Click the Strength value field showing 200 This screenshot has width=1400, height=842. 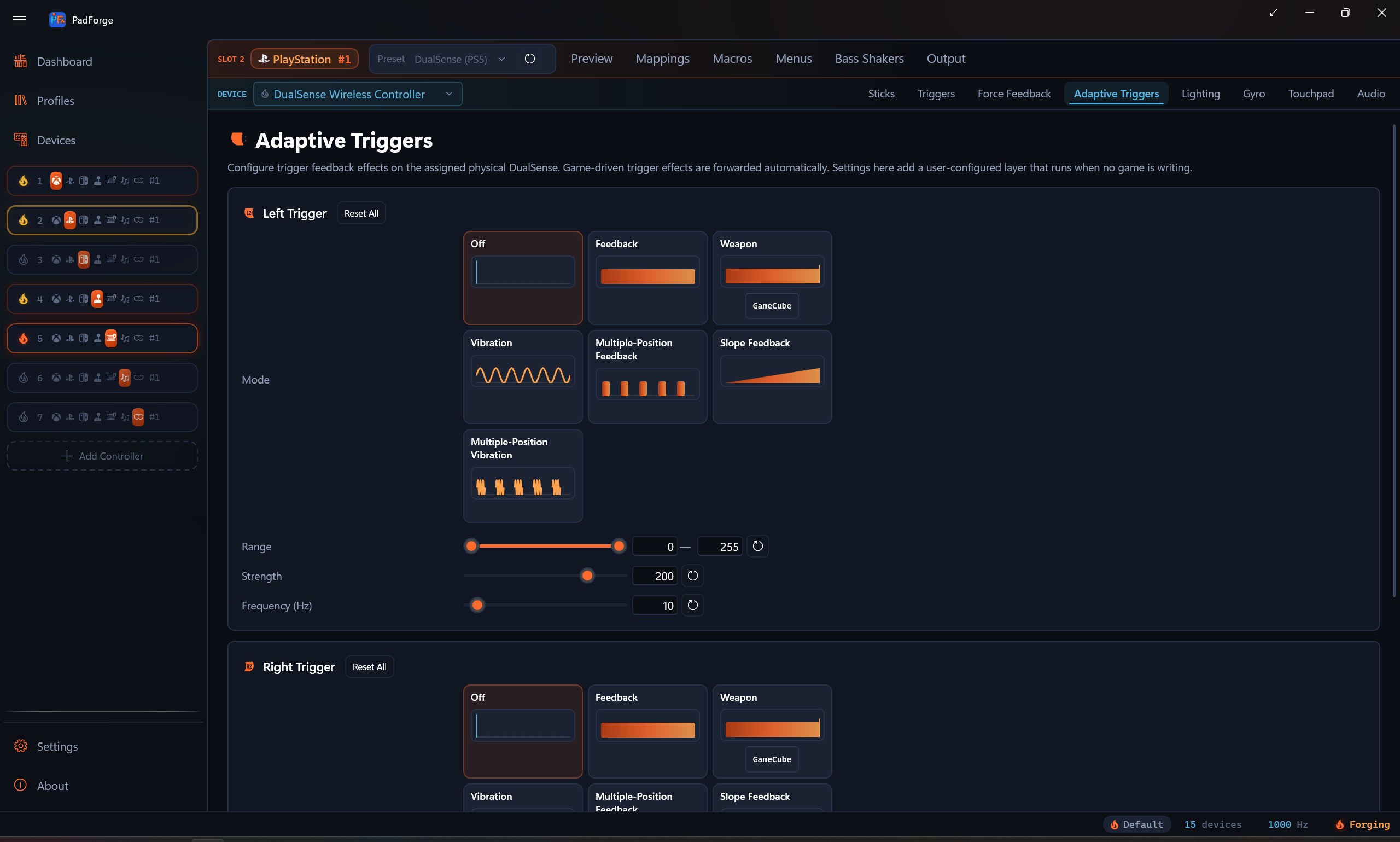(655, 576)
